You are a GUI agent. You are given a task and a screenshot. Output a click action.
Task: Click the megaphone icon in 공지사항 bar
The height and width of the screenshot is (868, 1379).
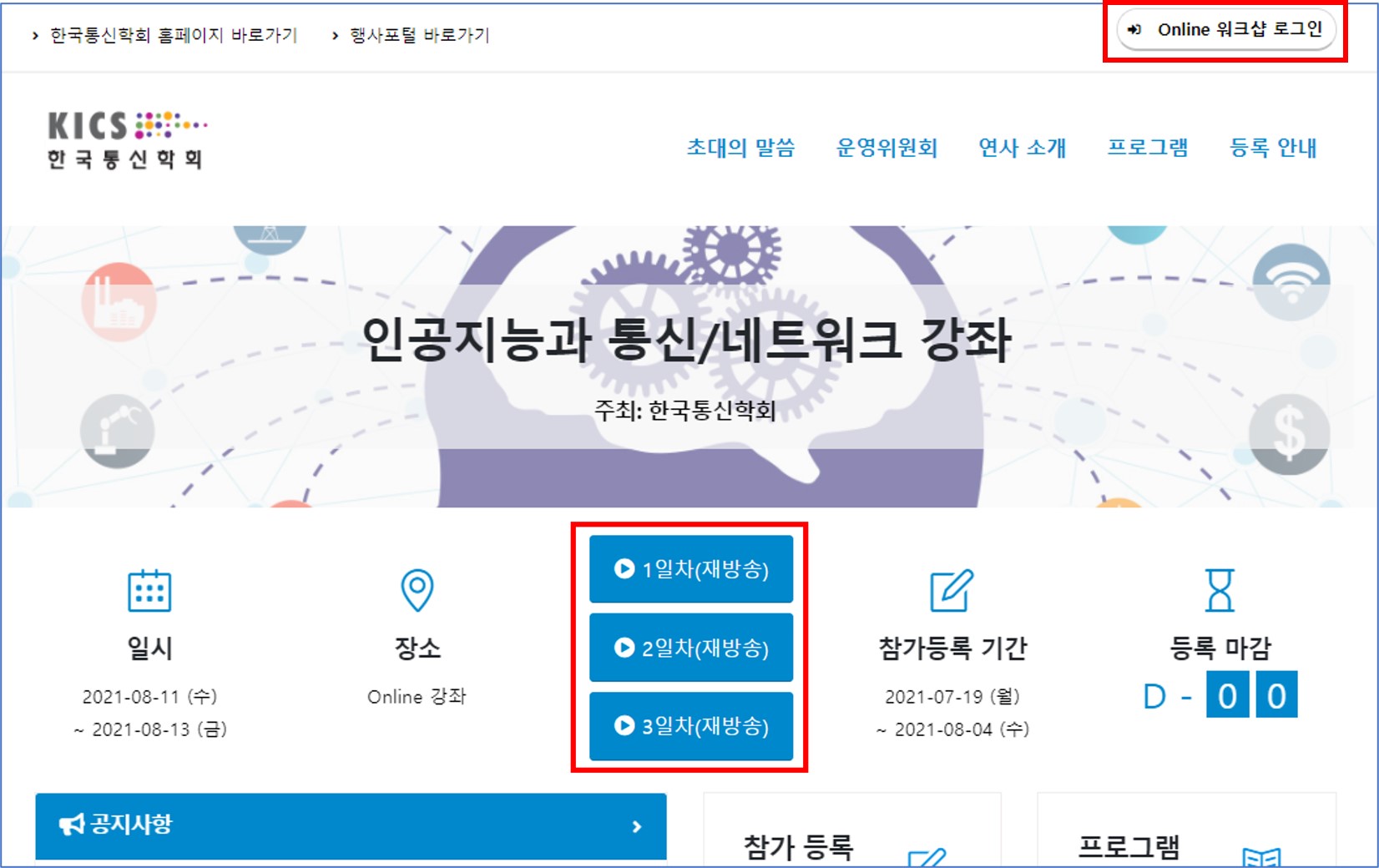tap(72, 825)
